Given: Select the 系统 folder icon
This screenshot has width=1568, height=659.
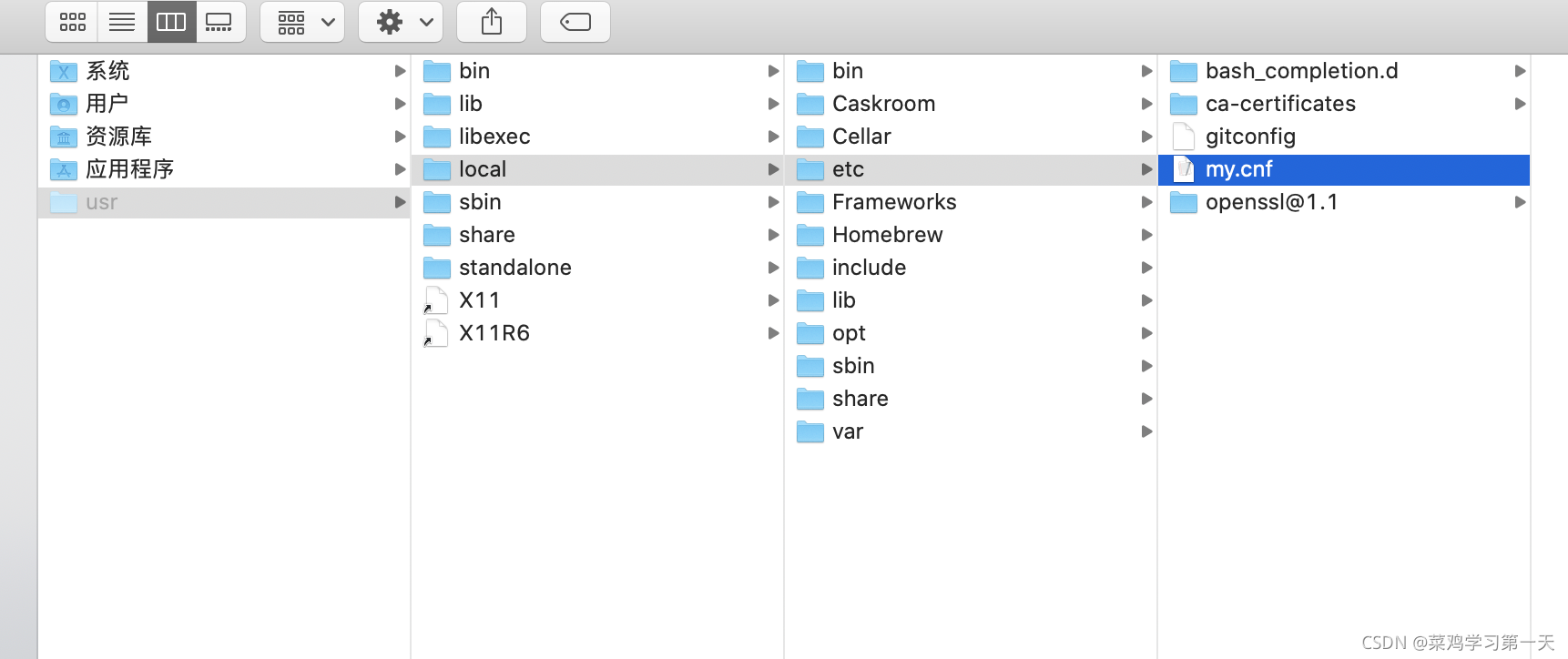Looking at the screenshot, I should pyautogui.click(x=64, y=71).
